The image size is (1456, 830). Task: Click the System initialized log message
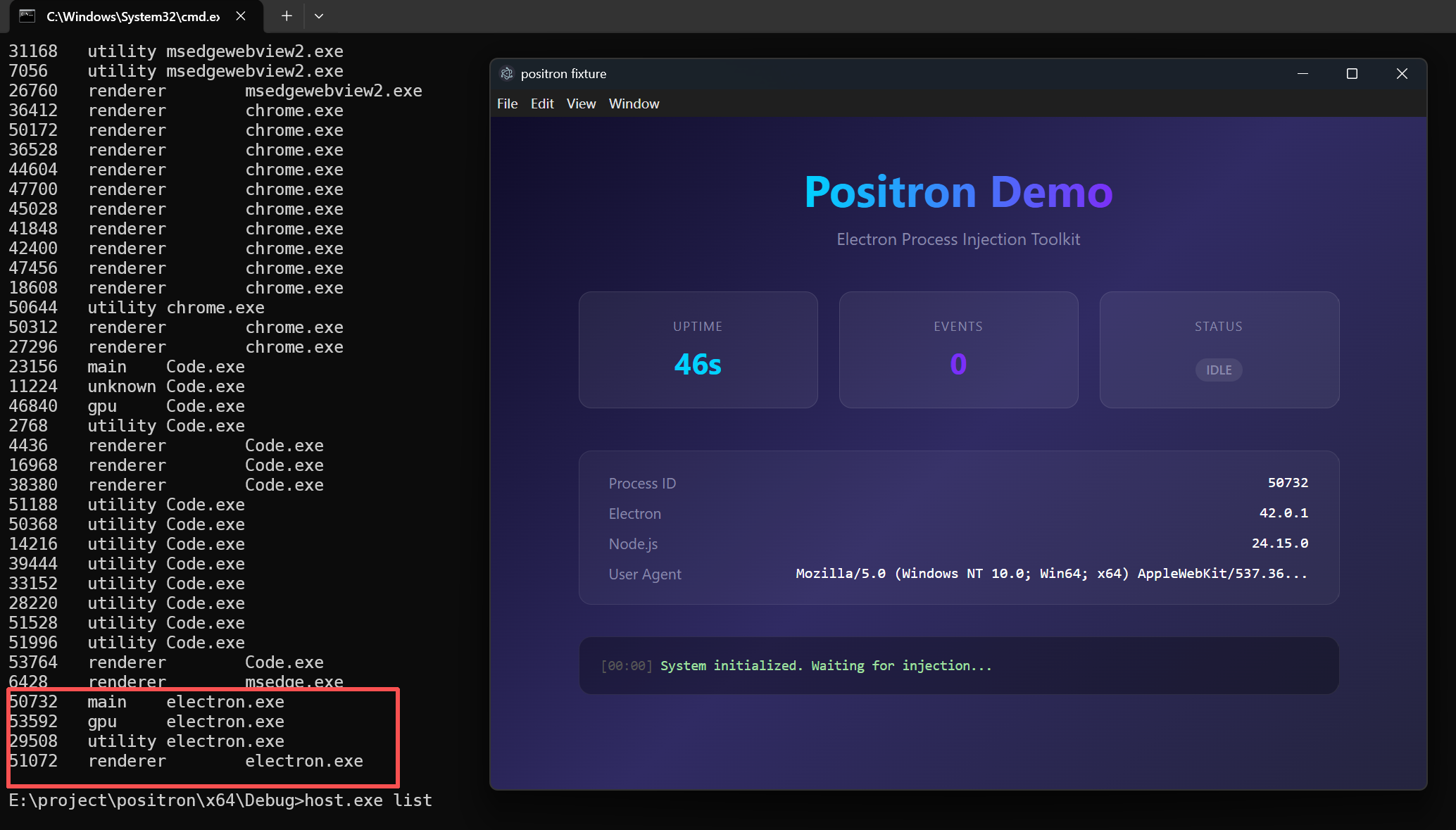point(826,666)
